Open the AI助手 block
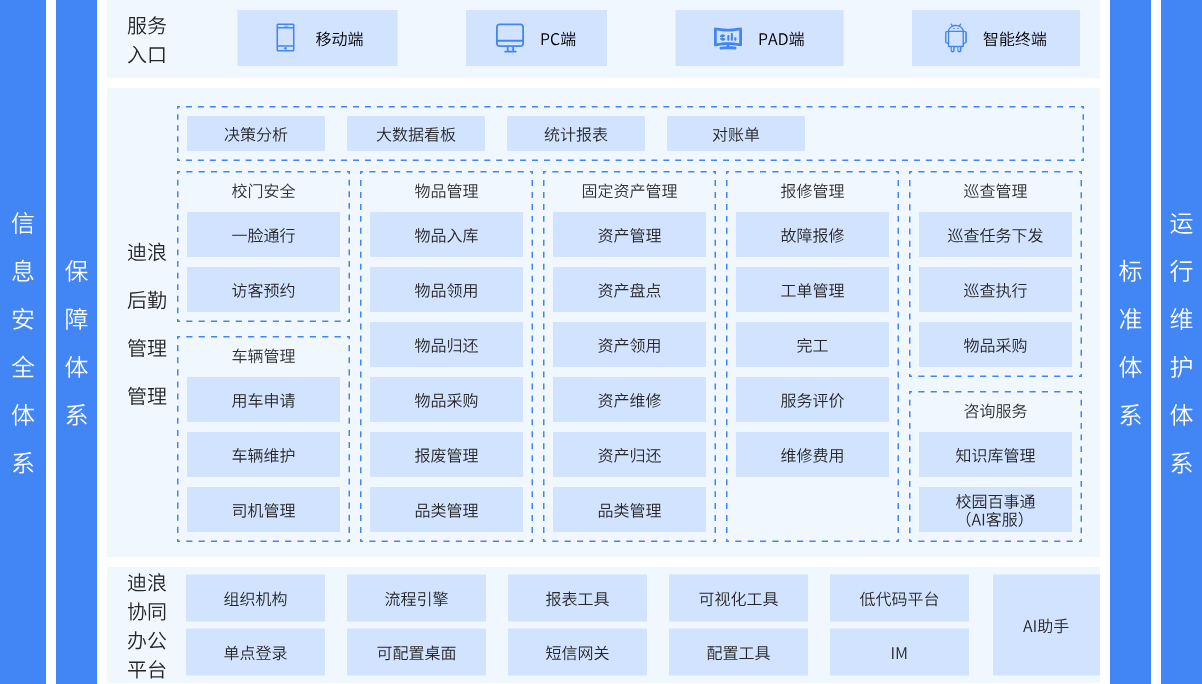This screenshot has height=684, width=1202. [x=1046, y=625]
